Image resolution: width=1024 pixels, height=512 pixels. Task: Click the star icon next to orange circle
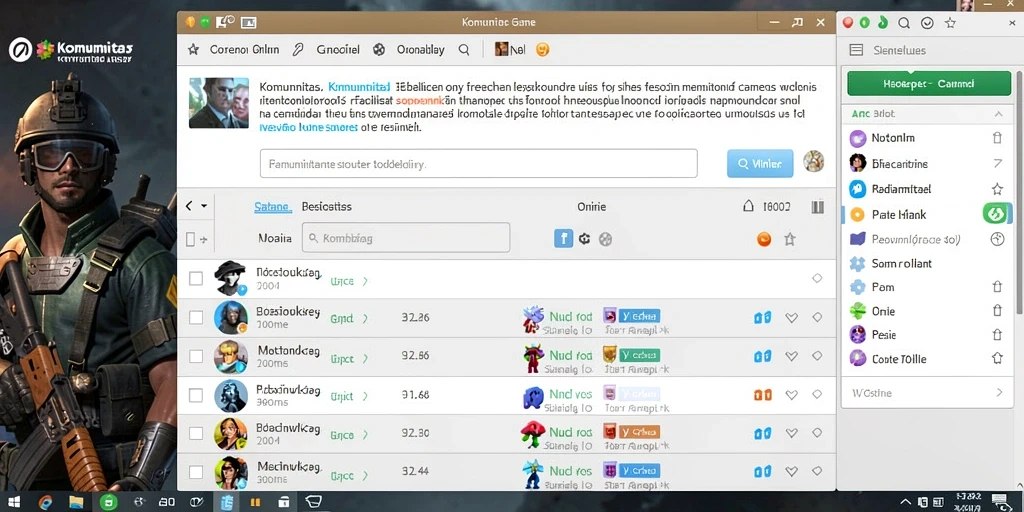click(790, 239)
